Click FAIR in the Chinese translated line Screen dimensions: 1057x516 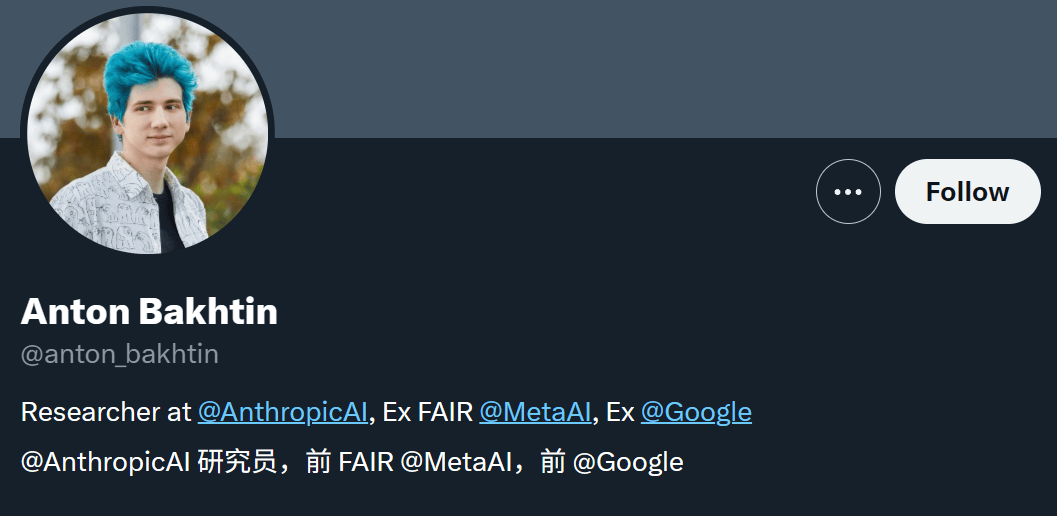tap(366, 462)
